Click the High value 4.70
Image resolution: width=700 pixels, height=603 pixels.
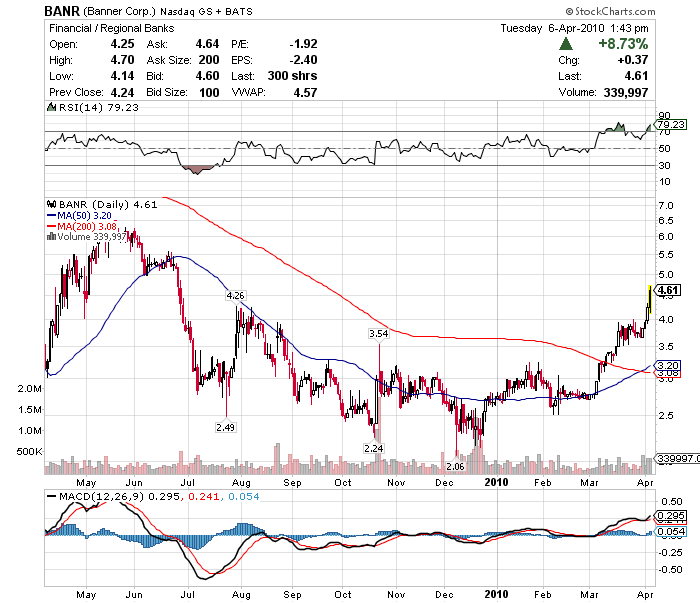pyautogui.click(x=122, y=60)
